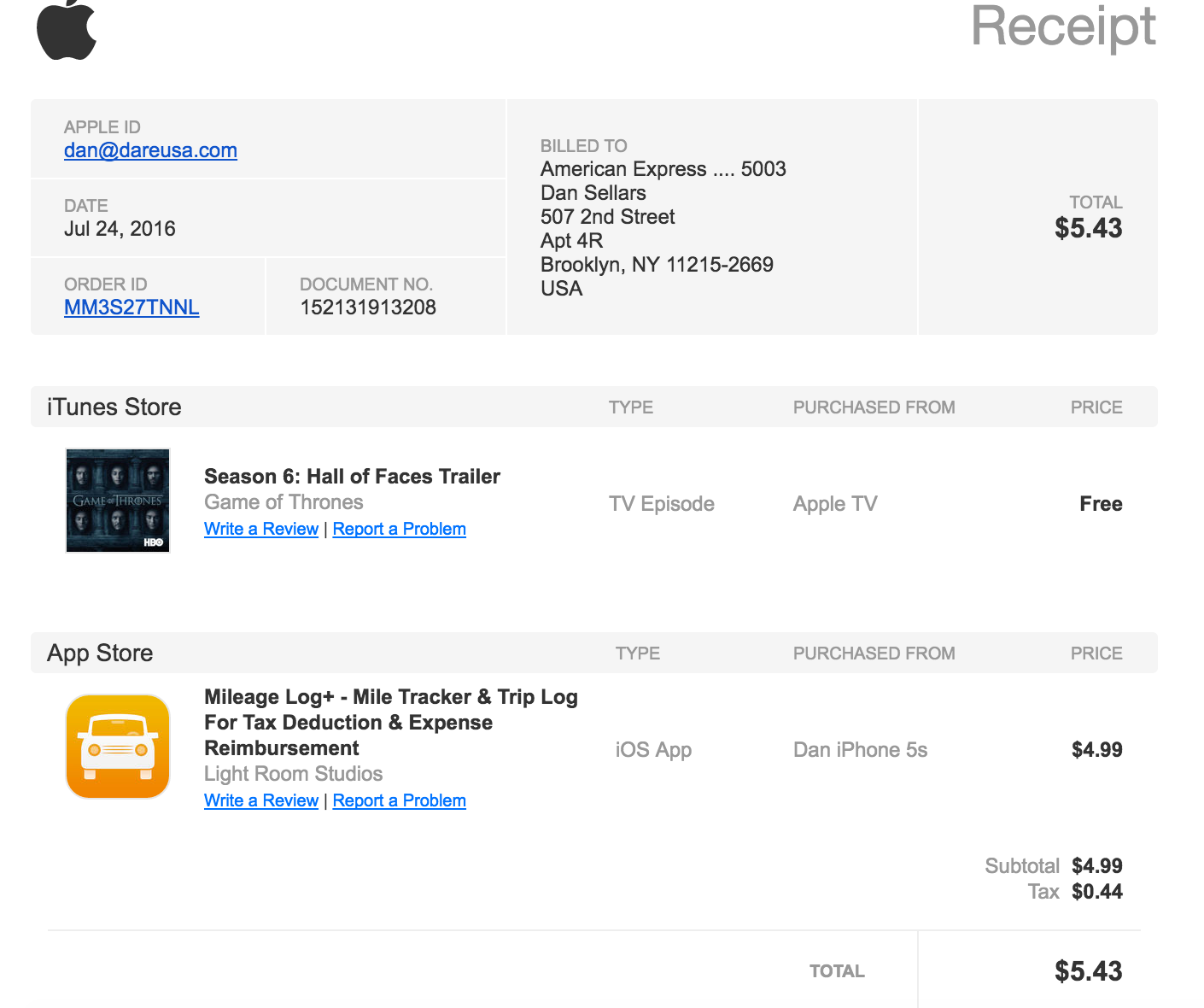Click the Receipt heading
This screenshot has width=1204, height=1008.
click(x=1063, y=27)
